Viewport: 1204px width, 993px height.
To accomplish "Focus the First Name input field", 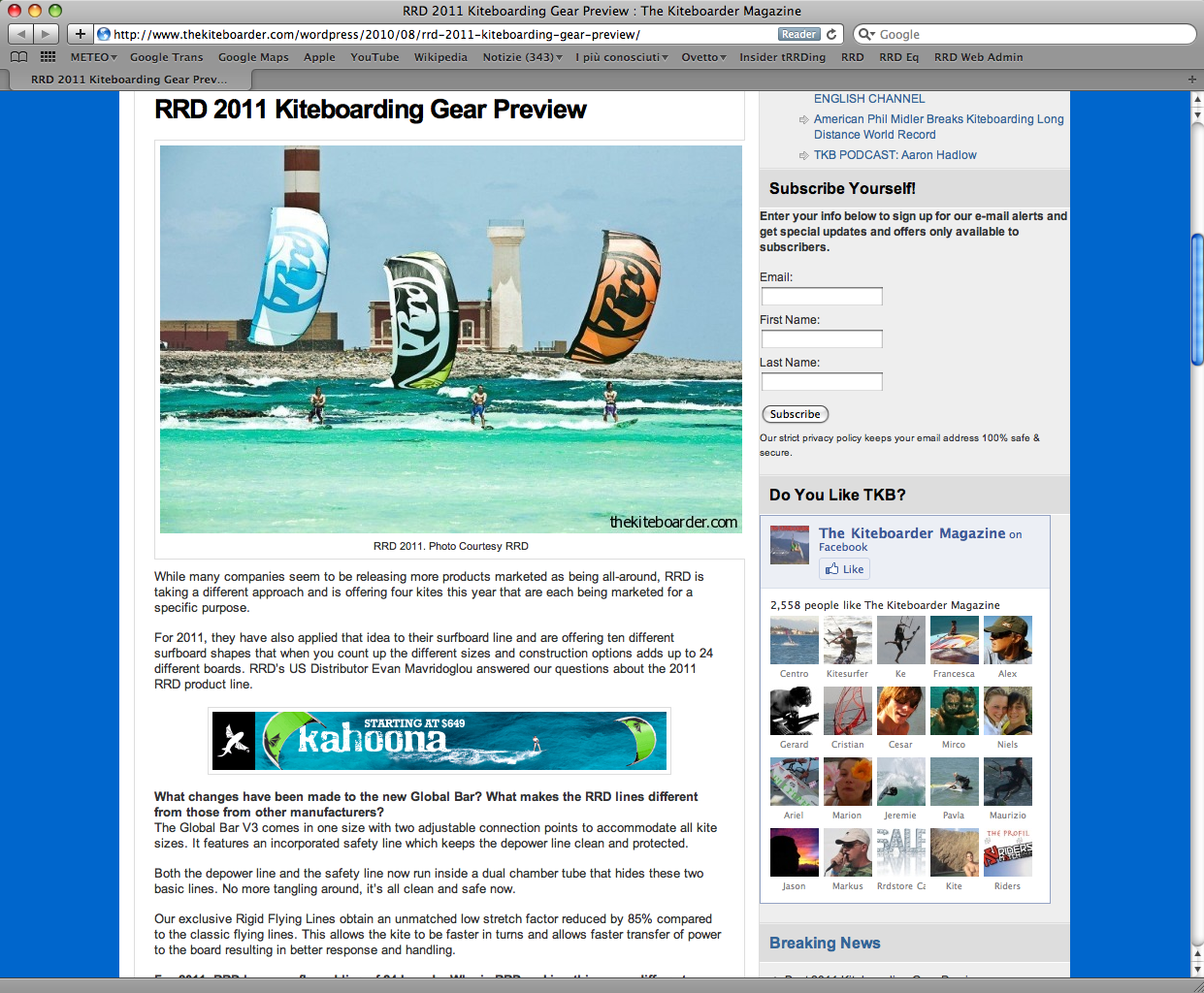I will coord(822,339).
